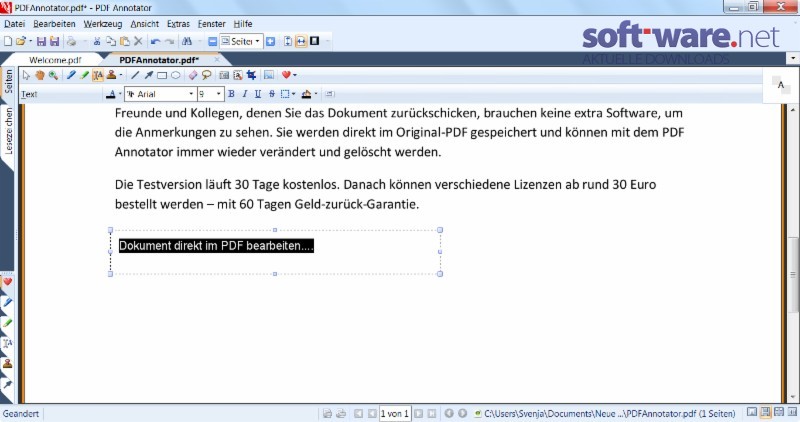Click the vertical scrollbar thumb
Image resolution: width=800 pixels, height=422 pixels.
793,274
